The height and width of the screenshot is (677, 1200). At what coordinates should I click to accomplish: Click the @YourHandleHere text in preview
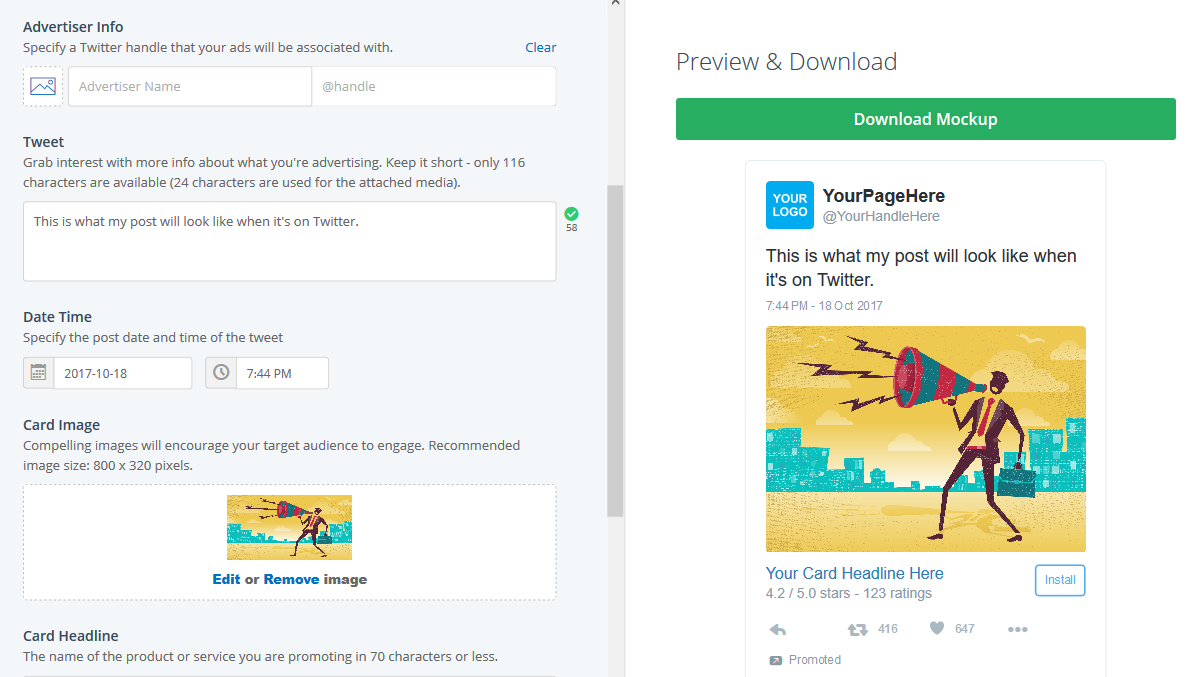tap(882, 216)
